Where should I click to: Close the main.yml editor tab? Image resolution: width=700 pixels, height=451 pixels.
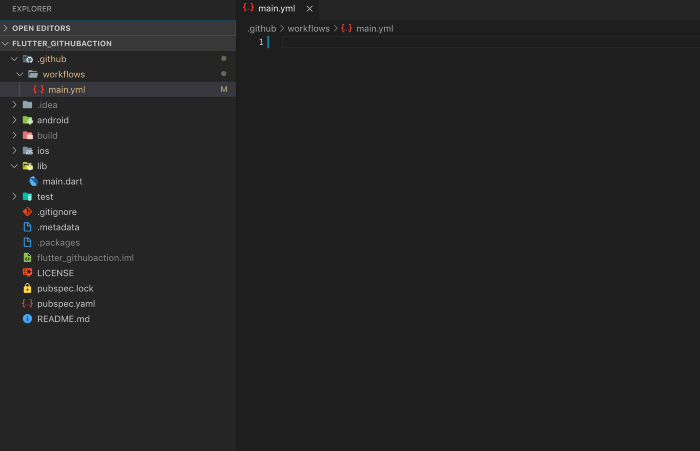point(310,8)
